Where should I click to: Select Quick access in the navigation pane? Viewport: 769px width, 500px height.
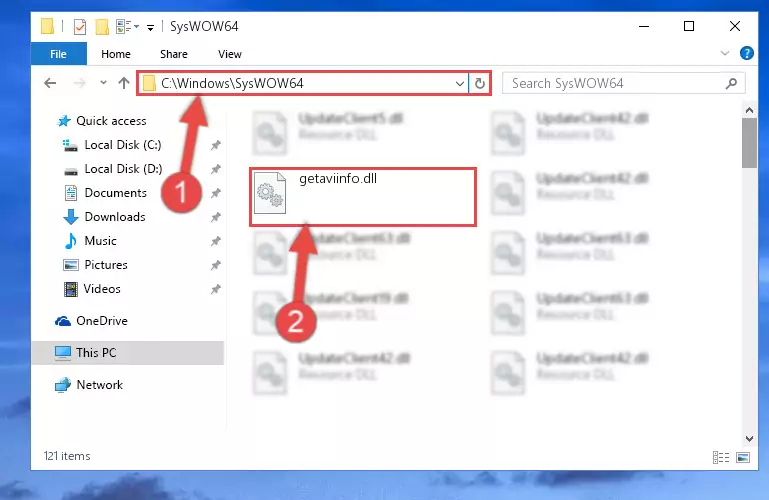click(x=111, y=121)
